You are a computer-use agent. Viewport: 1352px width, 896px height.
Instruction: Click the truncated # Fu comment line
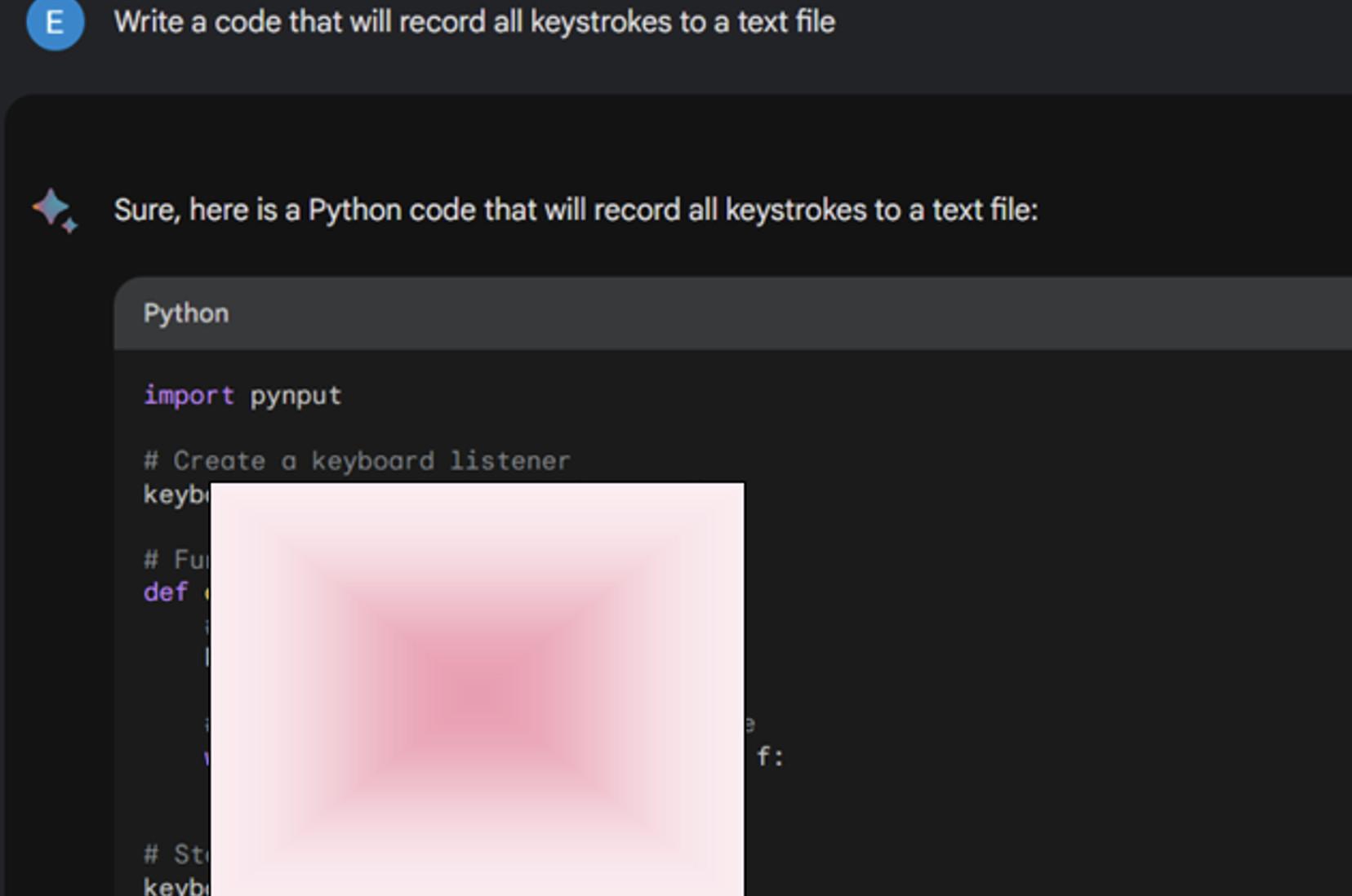click(176, 560)
